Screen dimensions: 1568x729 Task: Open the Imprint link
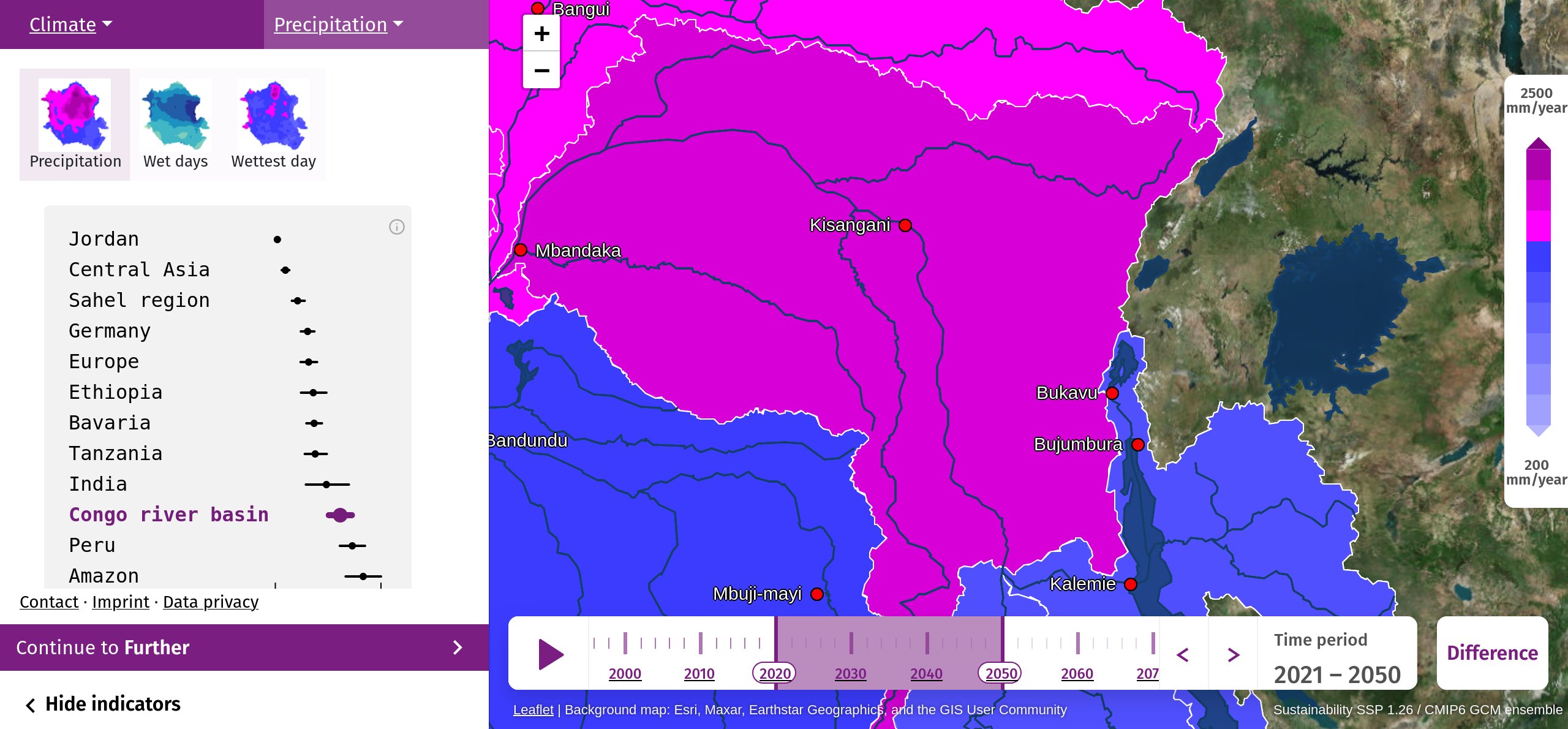(x=121, y=602)
